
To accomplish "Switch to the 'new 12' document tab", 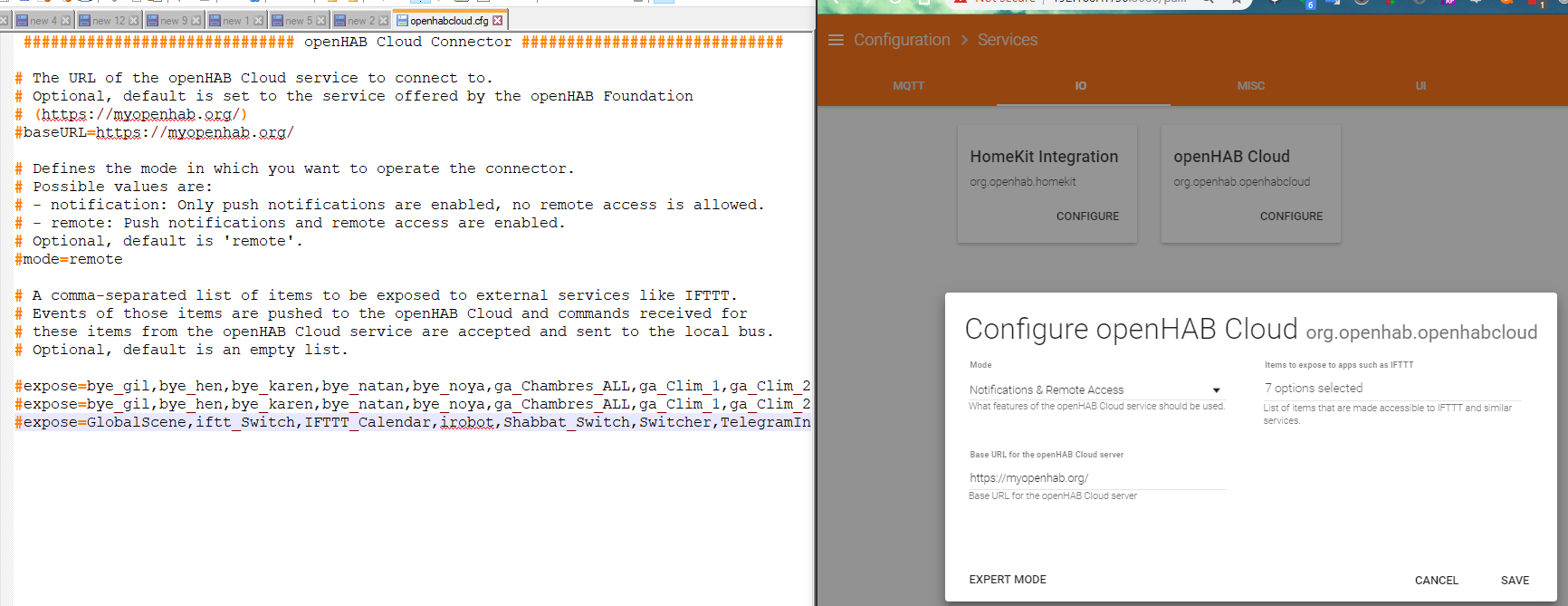I will (108, 21).
